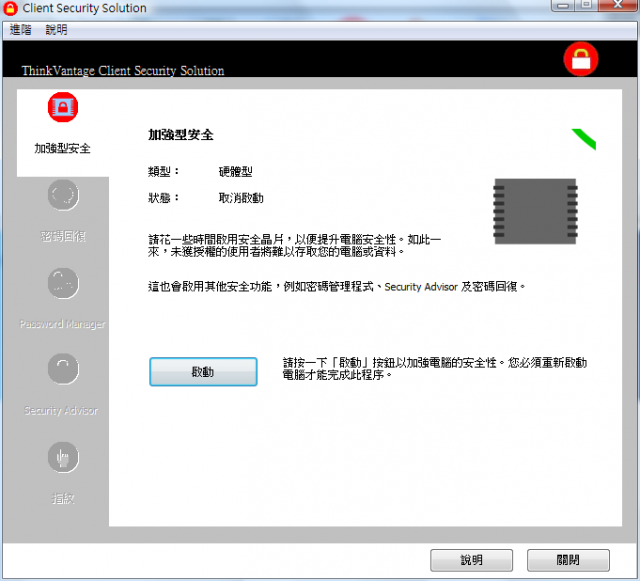Click the Security Advisor sidebar label

pos(61,410)
